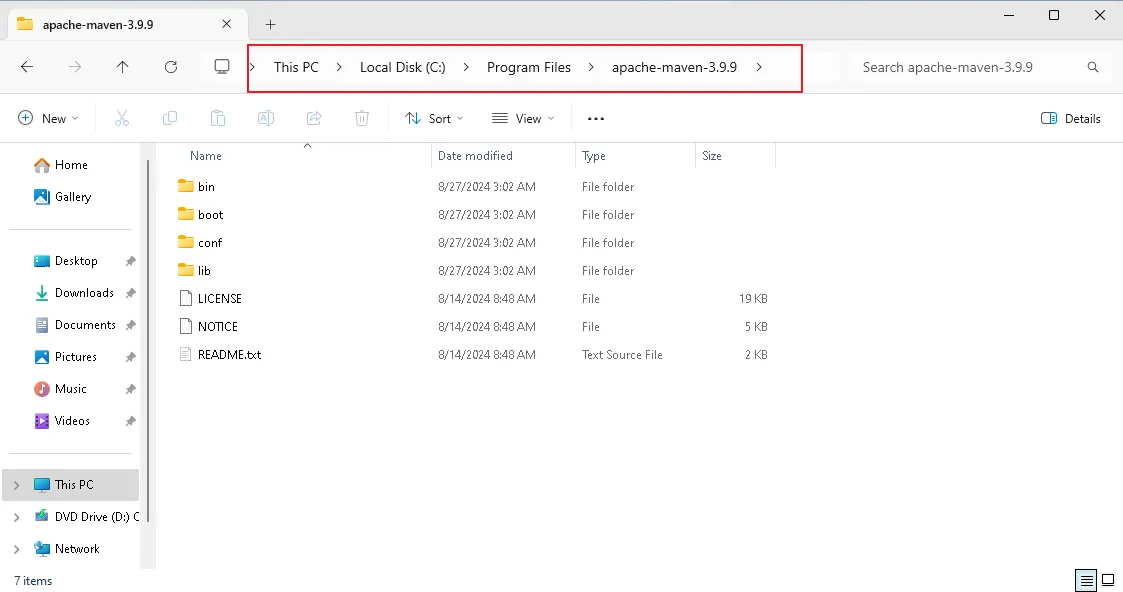Navigate to Program Files in breadcrumb
Viewport: 1123px width, 592px height.
tap(528, 67)
